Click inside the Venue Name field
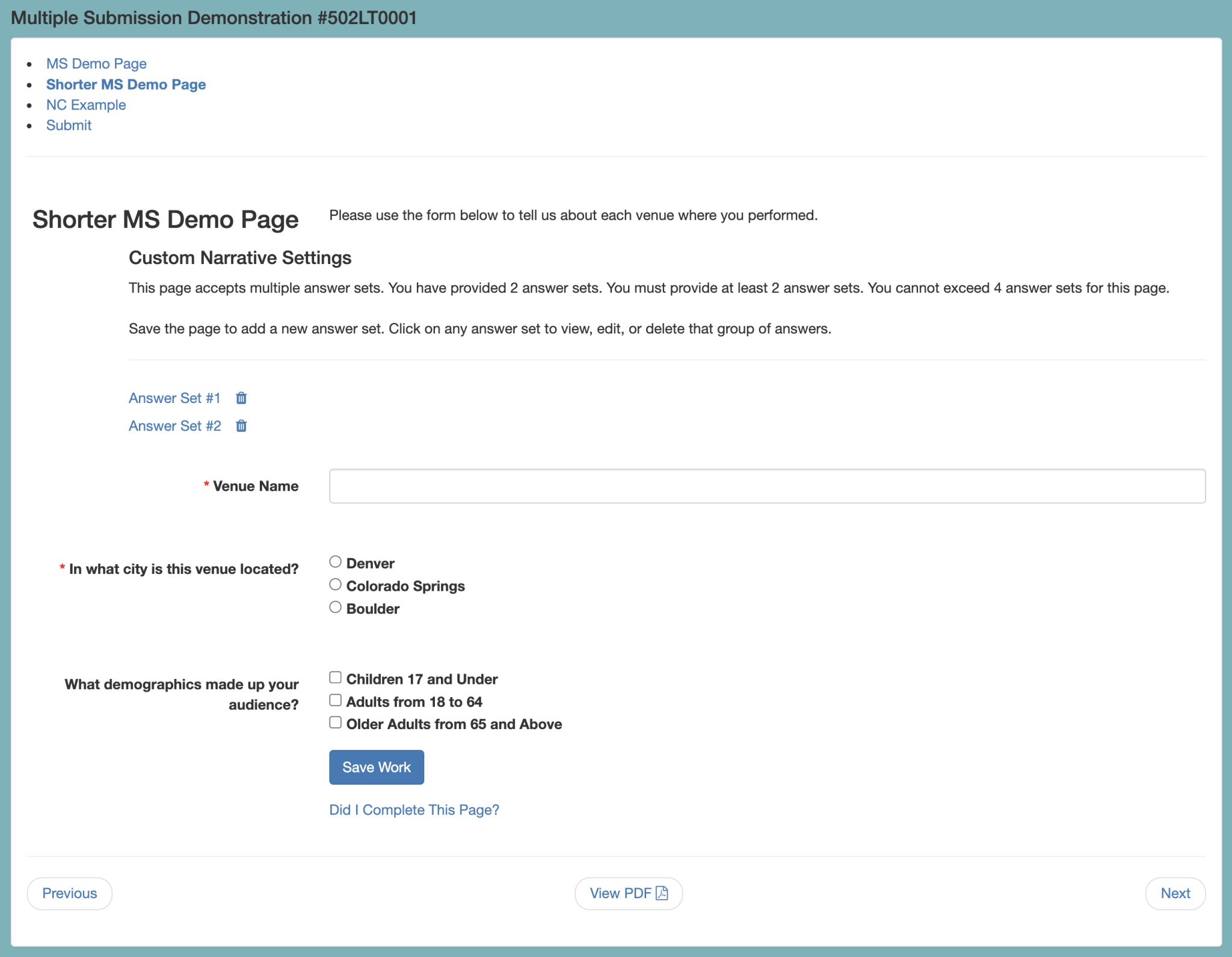 766,485
